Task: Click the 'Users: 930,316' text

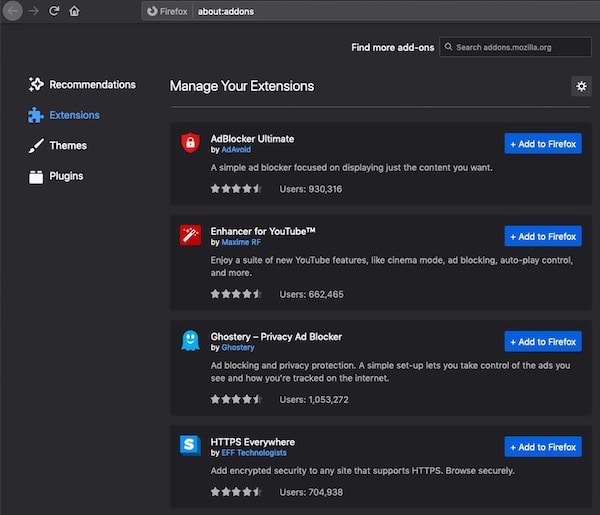Action: tap(311, 189)
